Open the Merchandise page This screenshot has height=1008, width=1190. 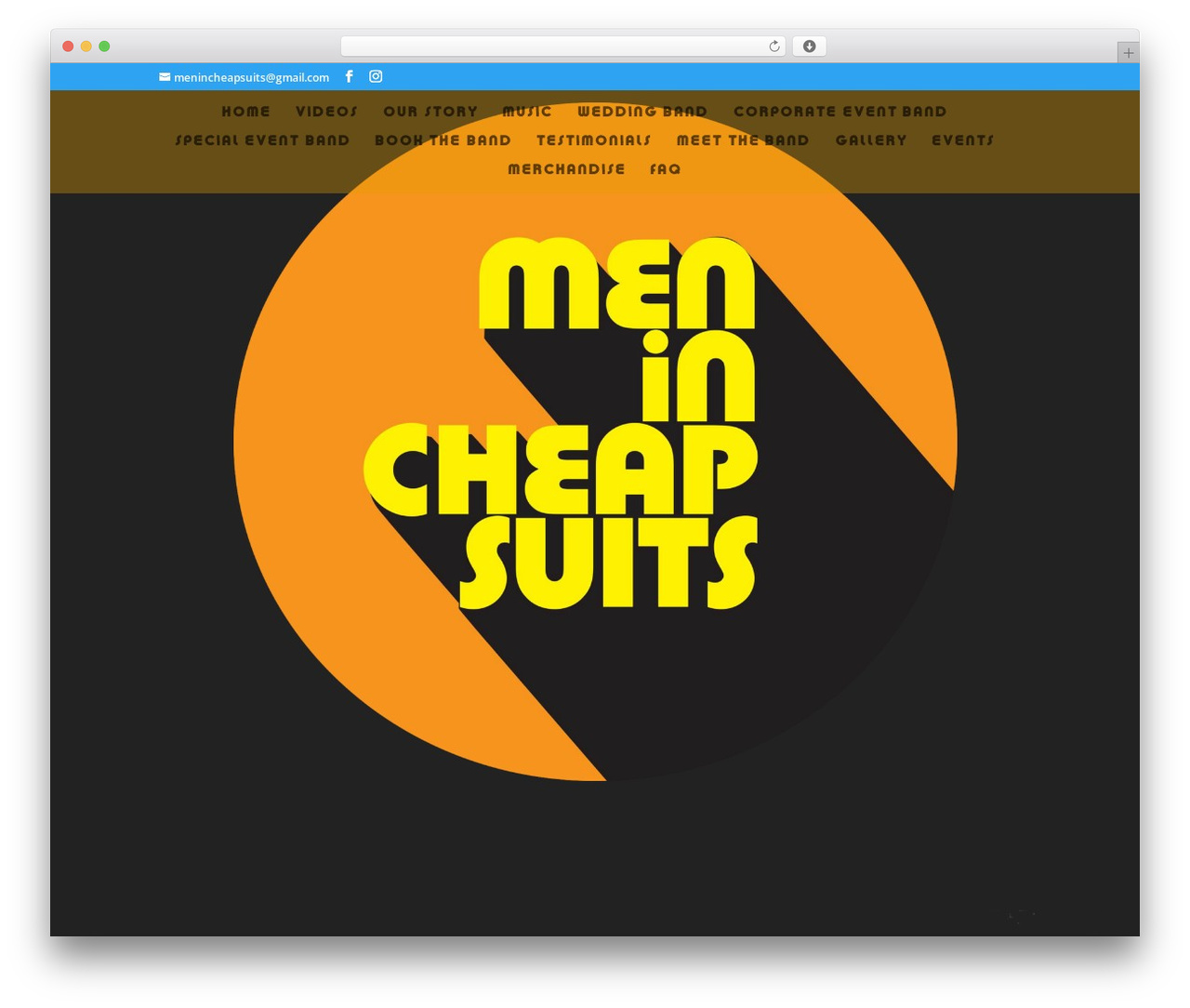click(566, 169)
